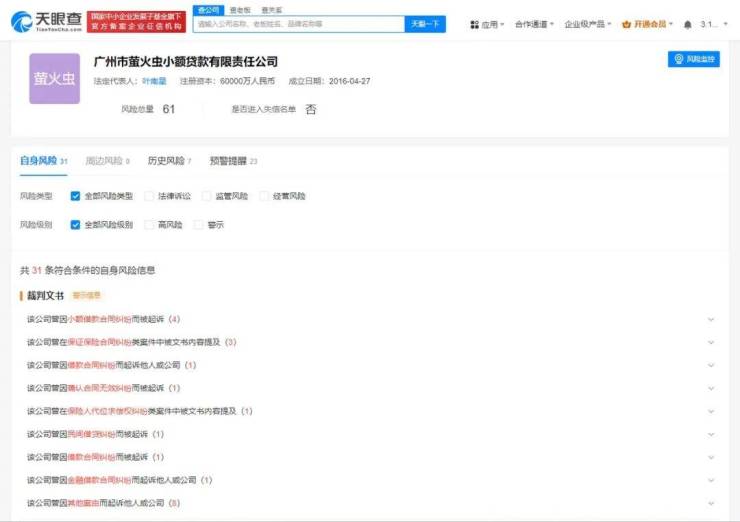Focus the company name search field

pyautogui.click(x=299, y=24)
